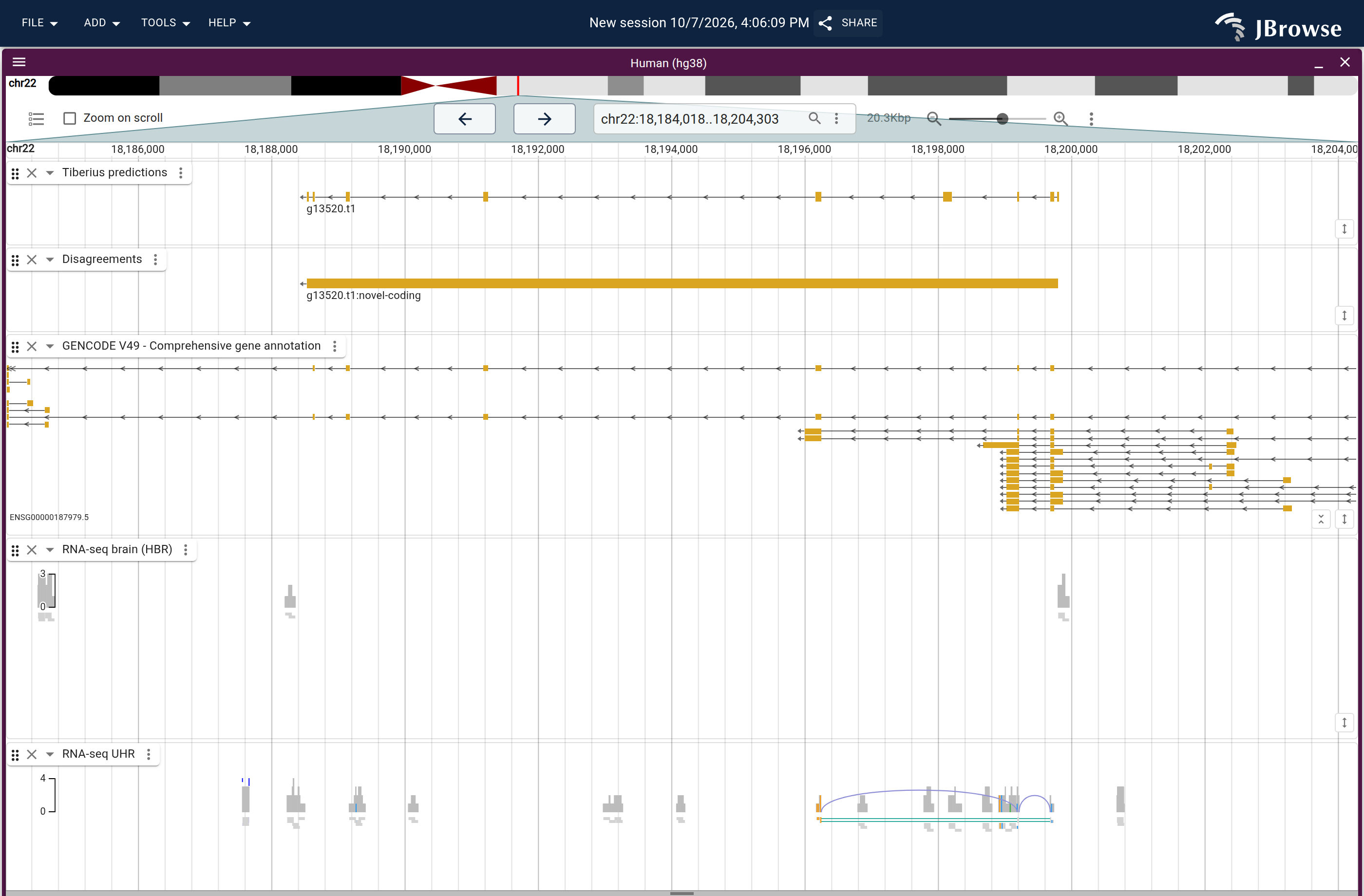Open view options menu beside zoom controls

point(1091,119)
